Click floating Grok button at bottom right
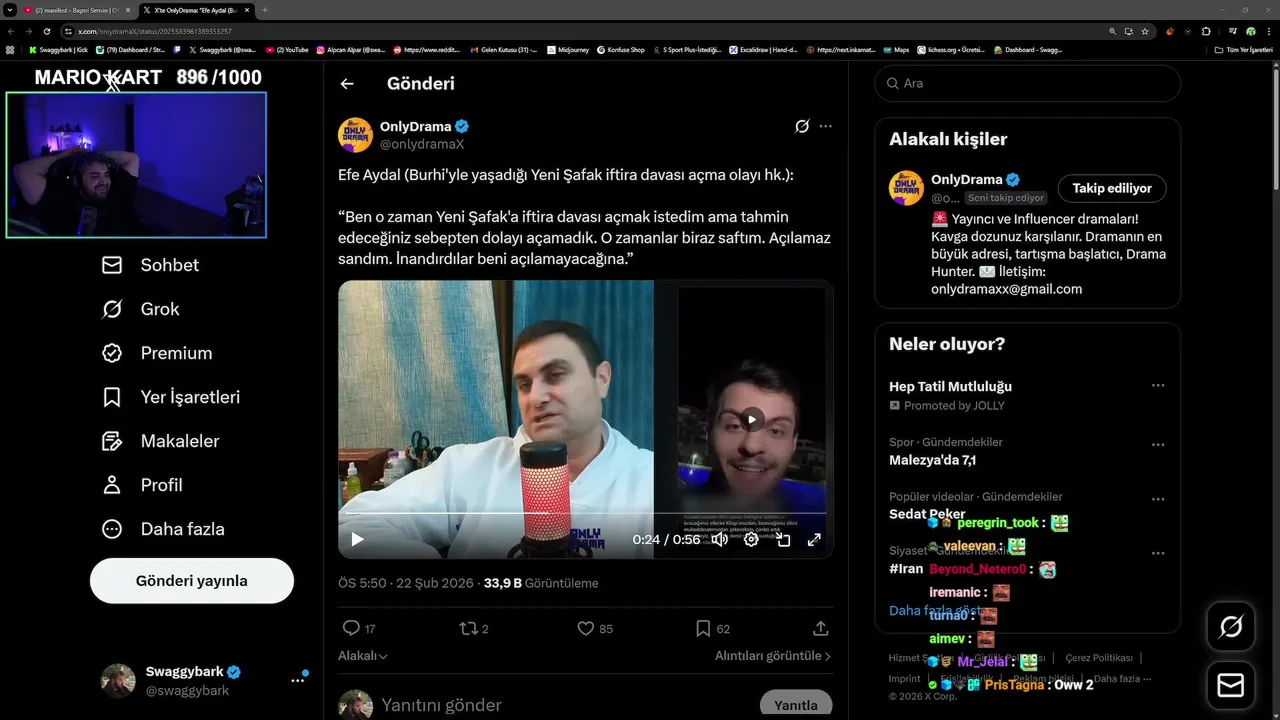The height and width of the screenshot is (720, 1280). coord(1231,627)
